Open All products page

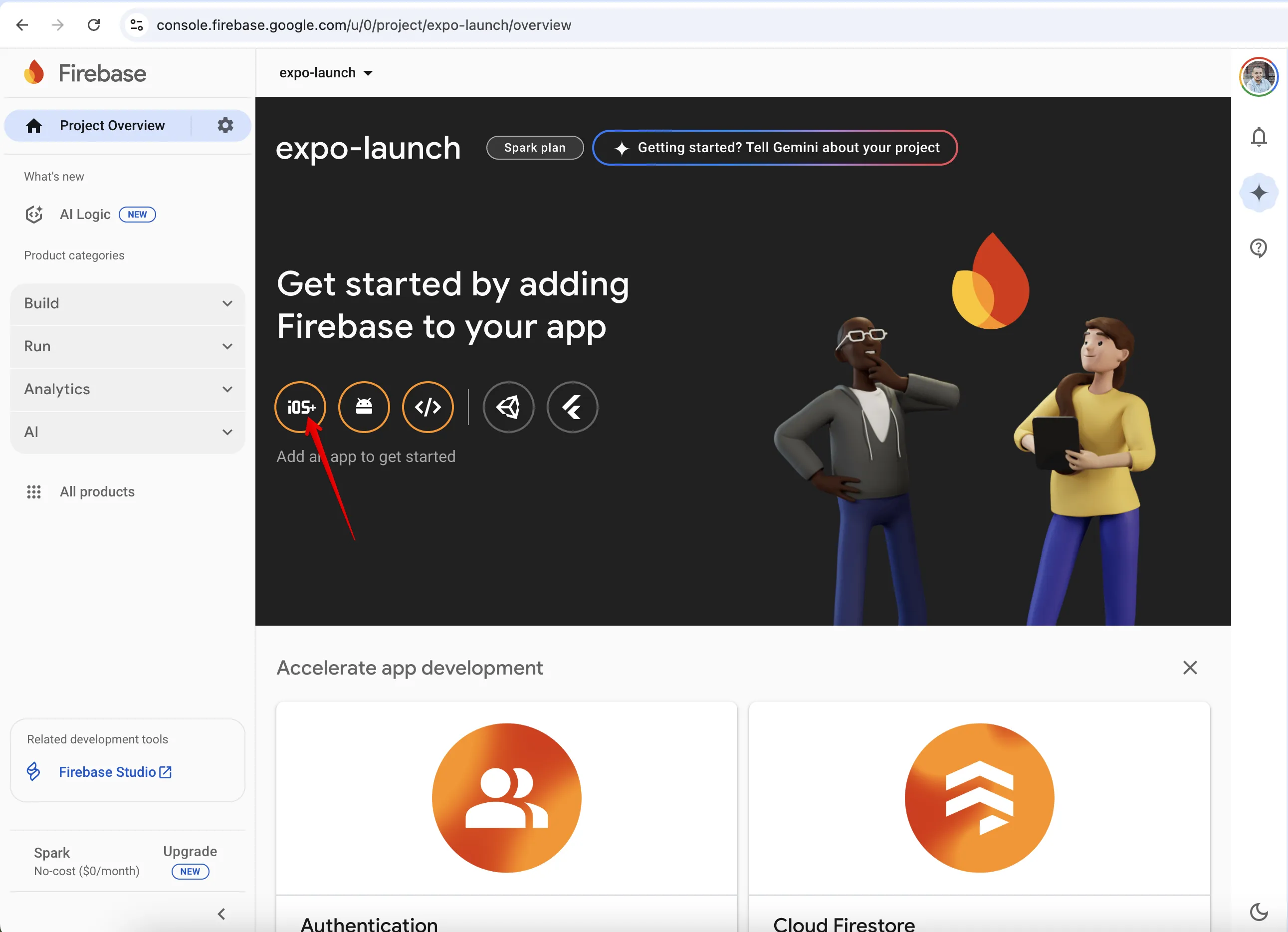[x=97, y=492]
